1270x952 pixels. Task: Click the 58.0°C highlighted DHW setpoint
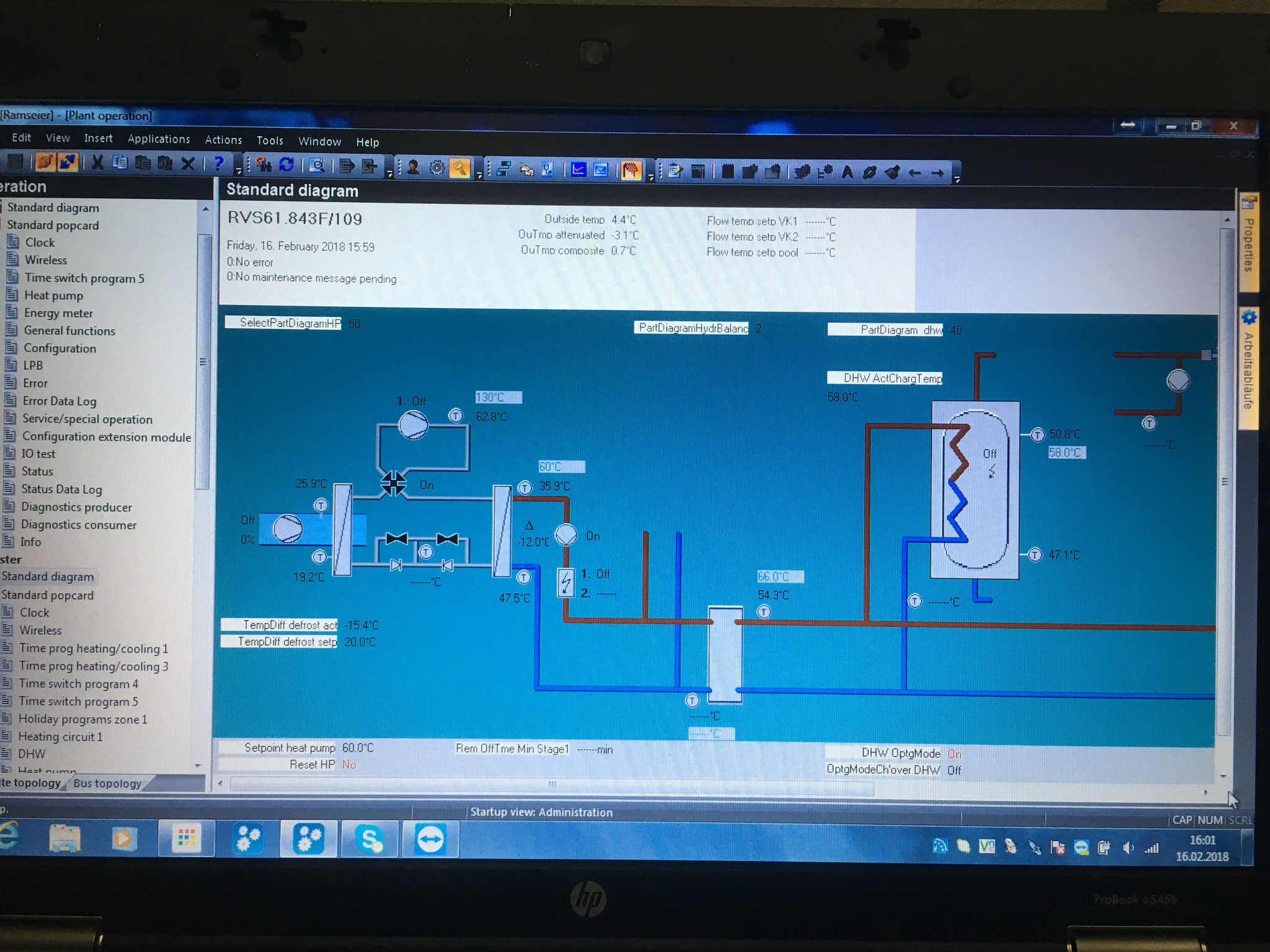pos(1067,452)
